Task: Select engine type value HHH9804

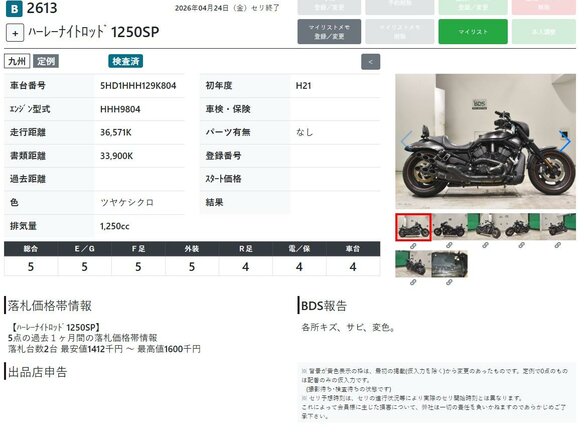Action: pyautogui.click(x=120, y=109)
